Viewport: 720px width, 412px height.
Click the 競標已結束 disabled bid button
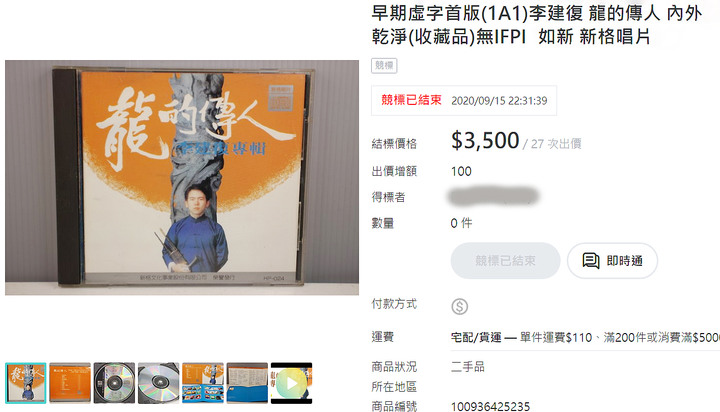click(x=505, y=260)
